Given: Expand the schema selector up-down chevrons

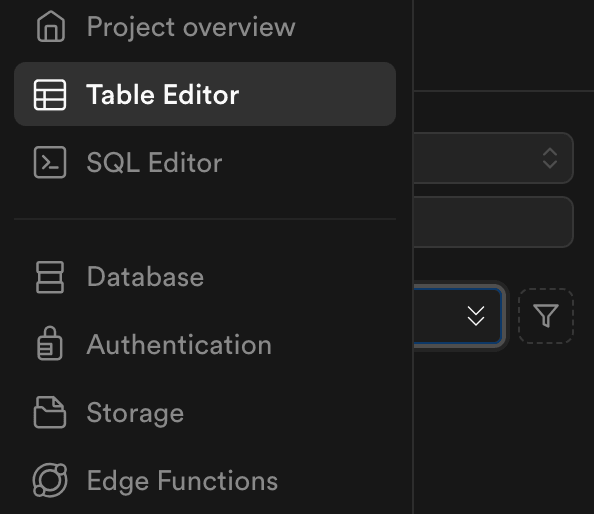Looking at the screenshot, I should pos(550,158).
